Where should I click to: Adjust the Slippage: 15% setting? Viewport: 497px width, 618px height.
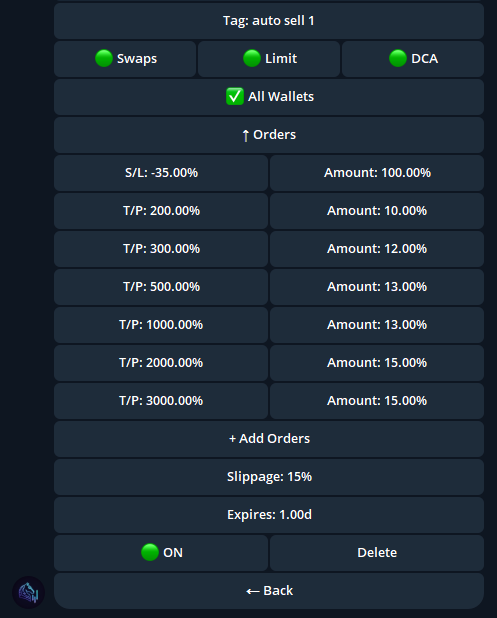tap(269, 477)
